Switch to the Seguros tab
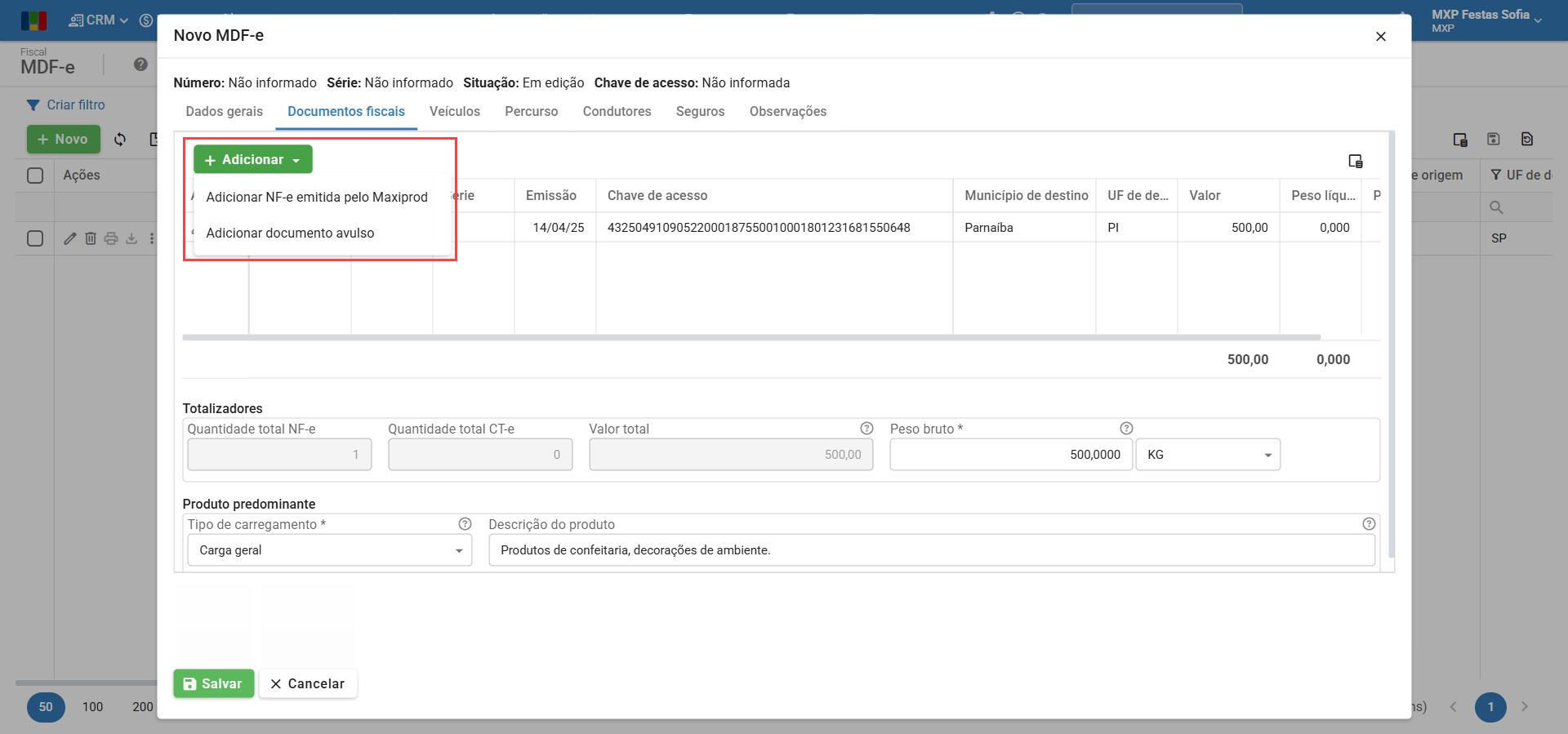 click(701, 112)
